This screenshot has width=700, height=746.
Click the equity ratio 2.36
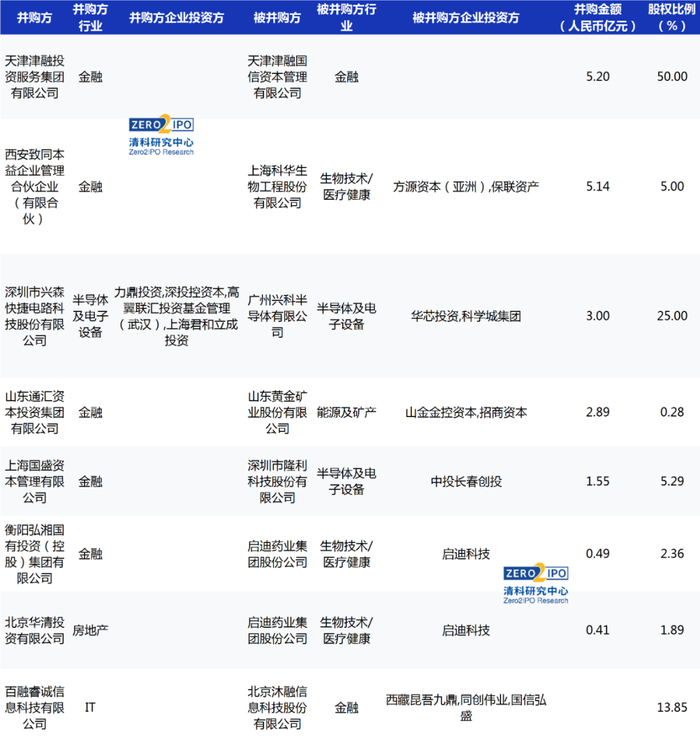point(672,554)
